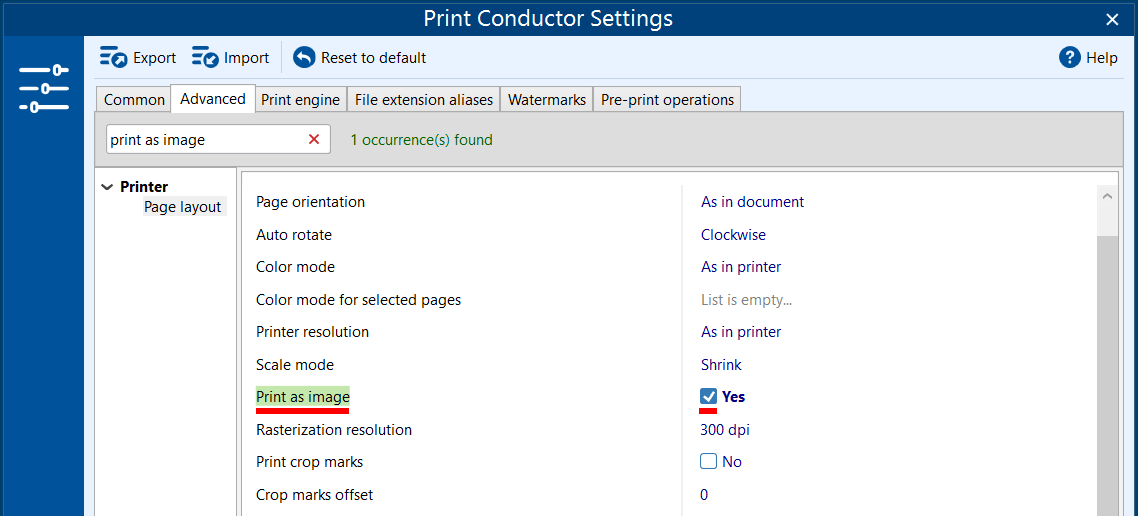Click in the settings search field

(x=203, y=140)
